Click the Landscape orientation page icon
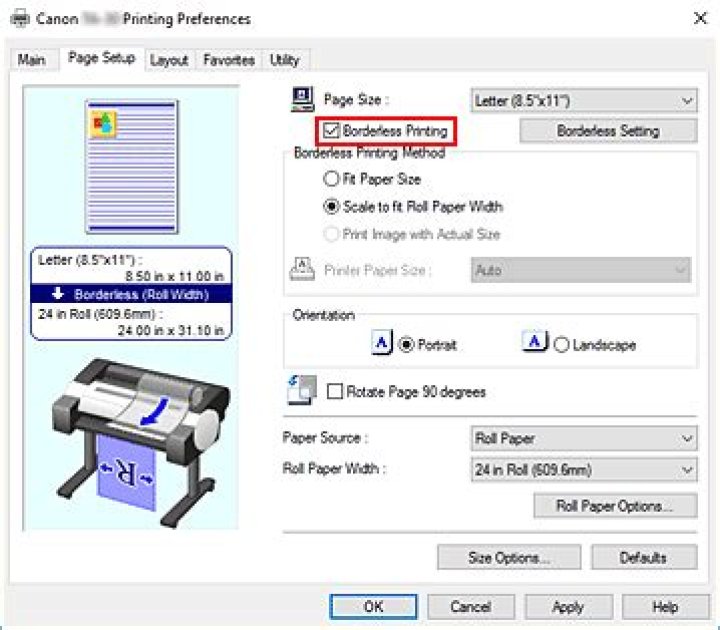Viewport: 720px width, 630px height. tap(535, 341)
